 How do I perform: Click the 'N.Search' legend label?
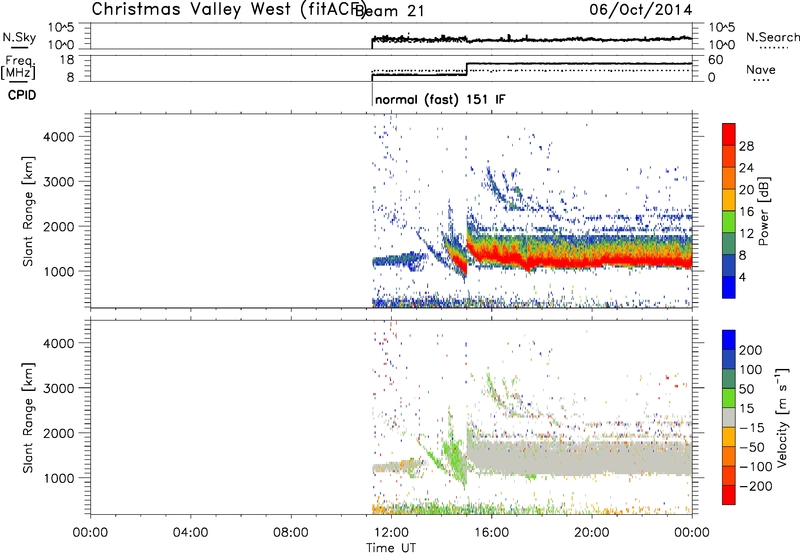click(772, 37)
